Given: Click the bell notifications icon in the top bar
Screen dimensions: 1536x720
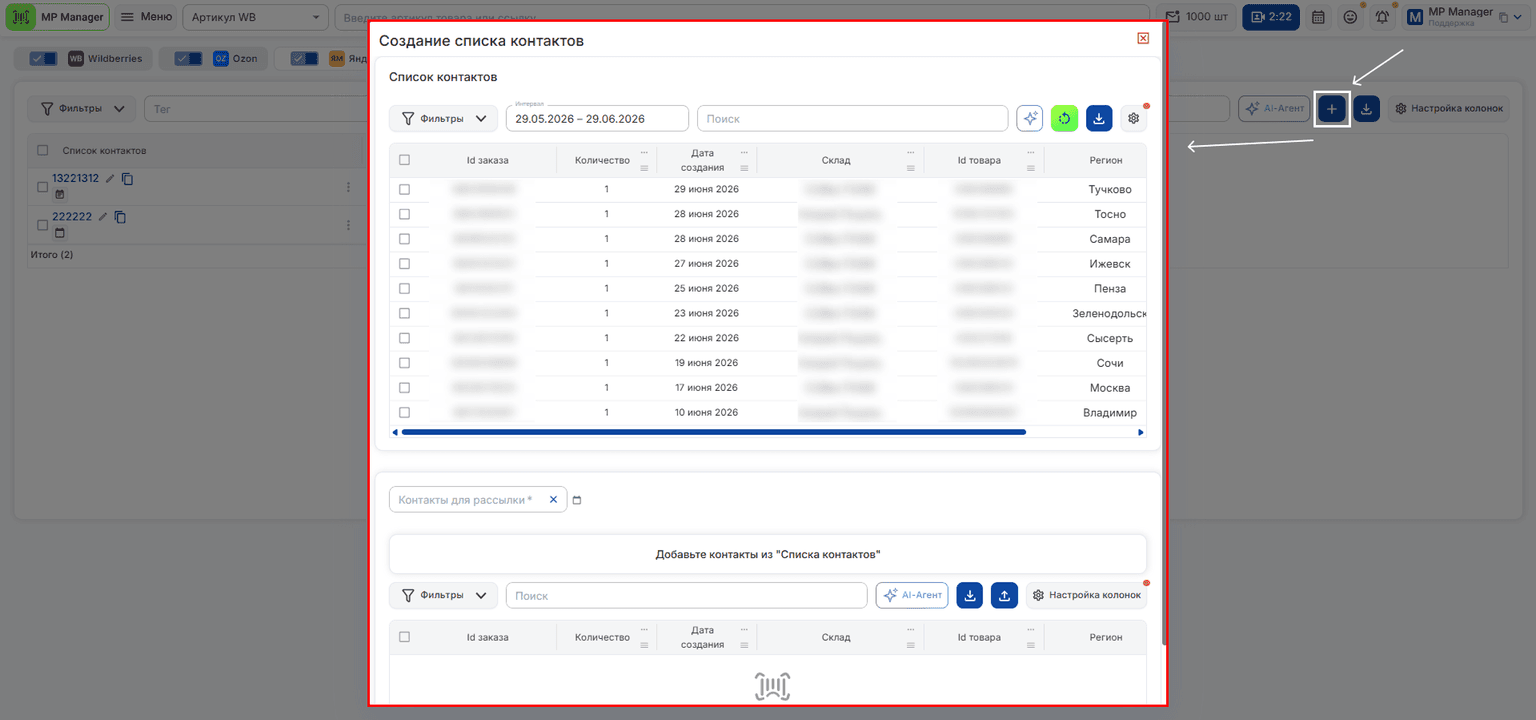Looking at the screenshot, I should click(1382, 17).
